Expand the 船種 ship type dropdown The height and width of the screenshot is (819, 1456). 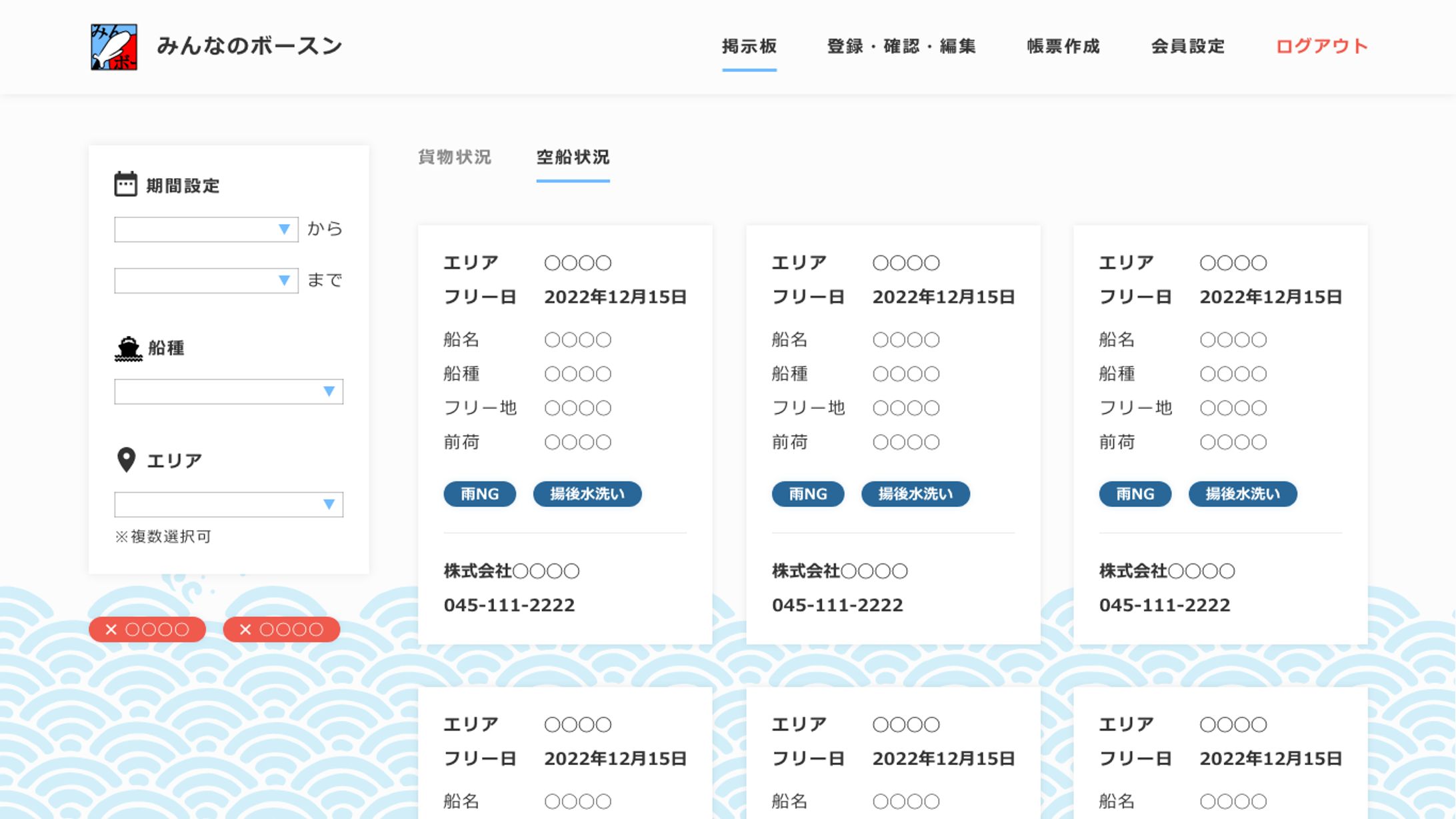[x=229, y=391]
